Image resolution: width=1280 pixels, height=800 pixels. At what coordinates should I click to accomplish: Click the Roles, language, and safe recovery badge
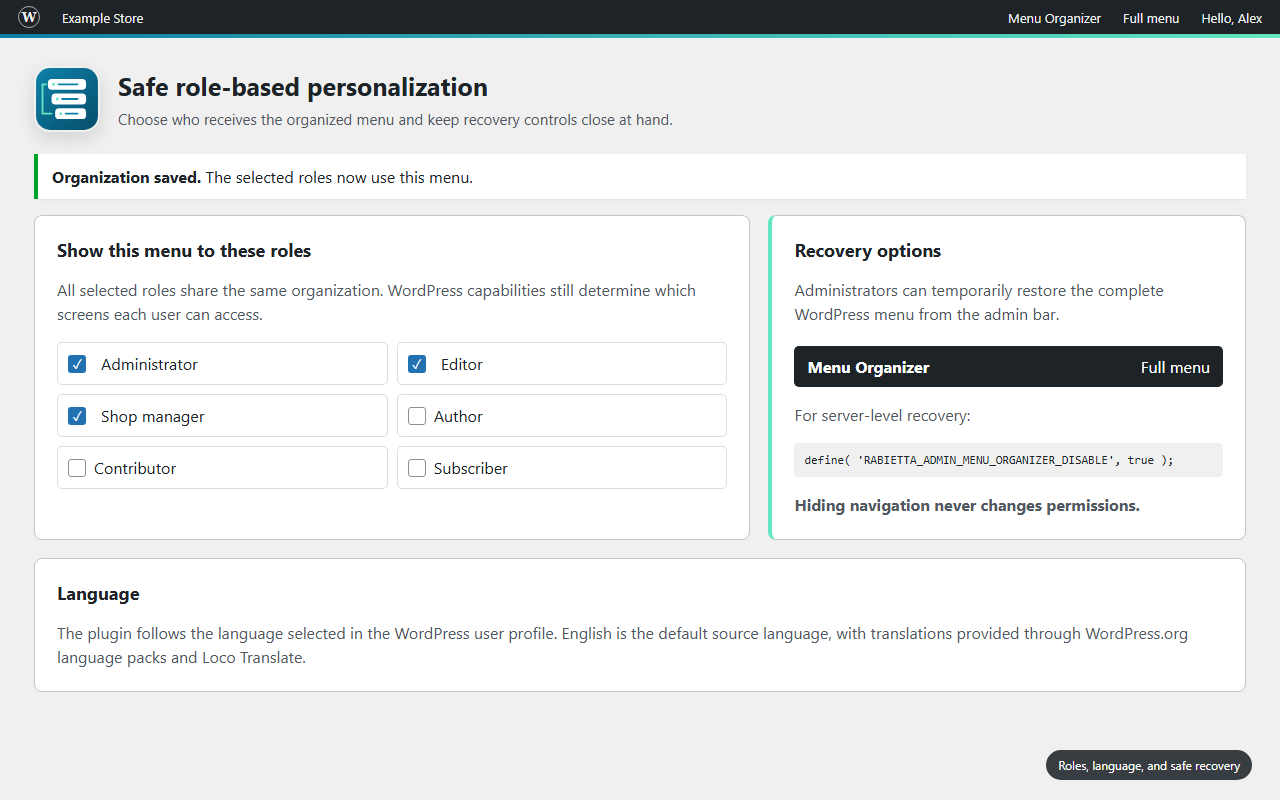(x=1149, y=765)
